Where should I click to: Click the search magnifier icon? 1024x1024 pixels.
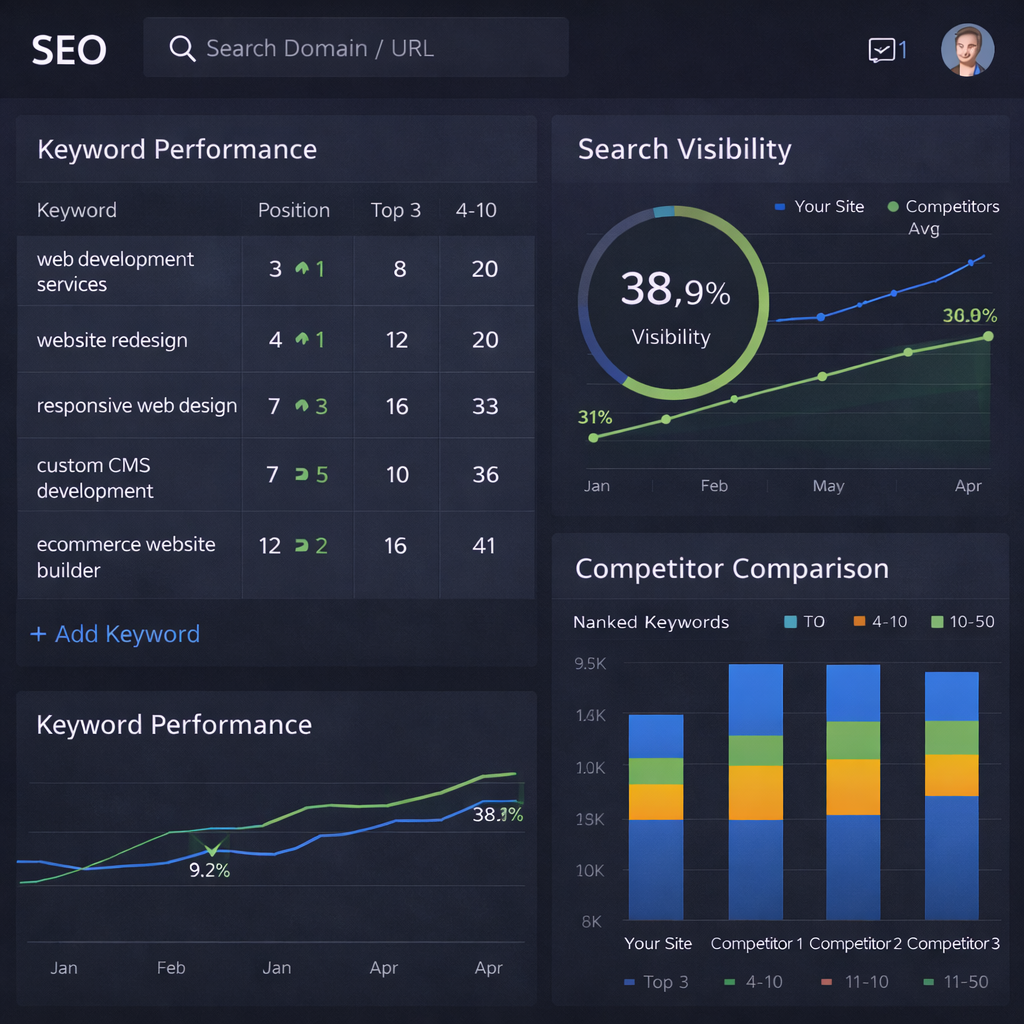pyautogui.click(x=182, y=48)
